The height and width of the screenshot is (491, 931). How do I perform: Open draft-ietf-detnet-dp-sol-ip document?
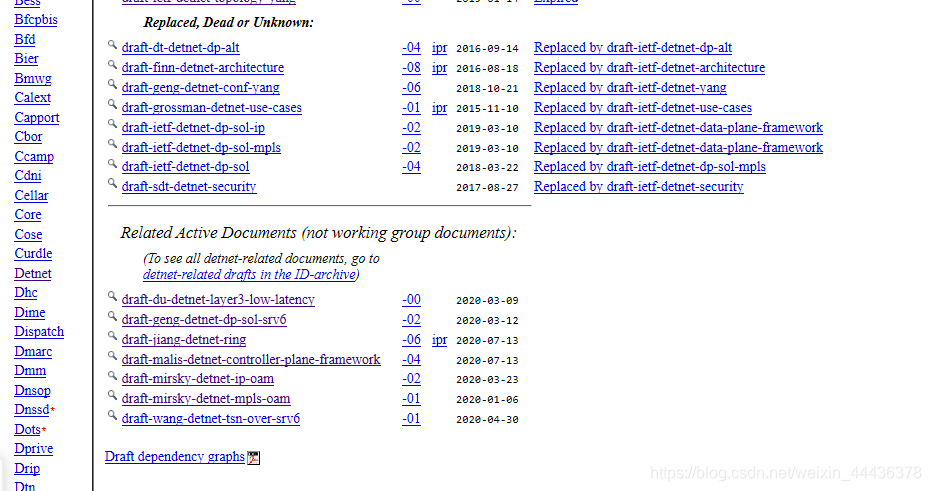click(x=193, y=128)
